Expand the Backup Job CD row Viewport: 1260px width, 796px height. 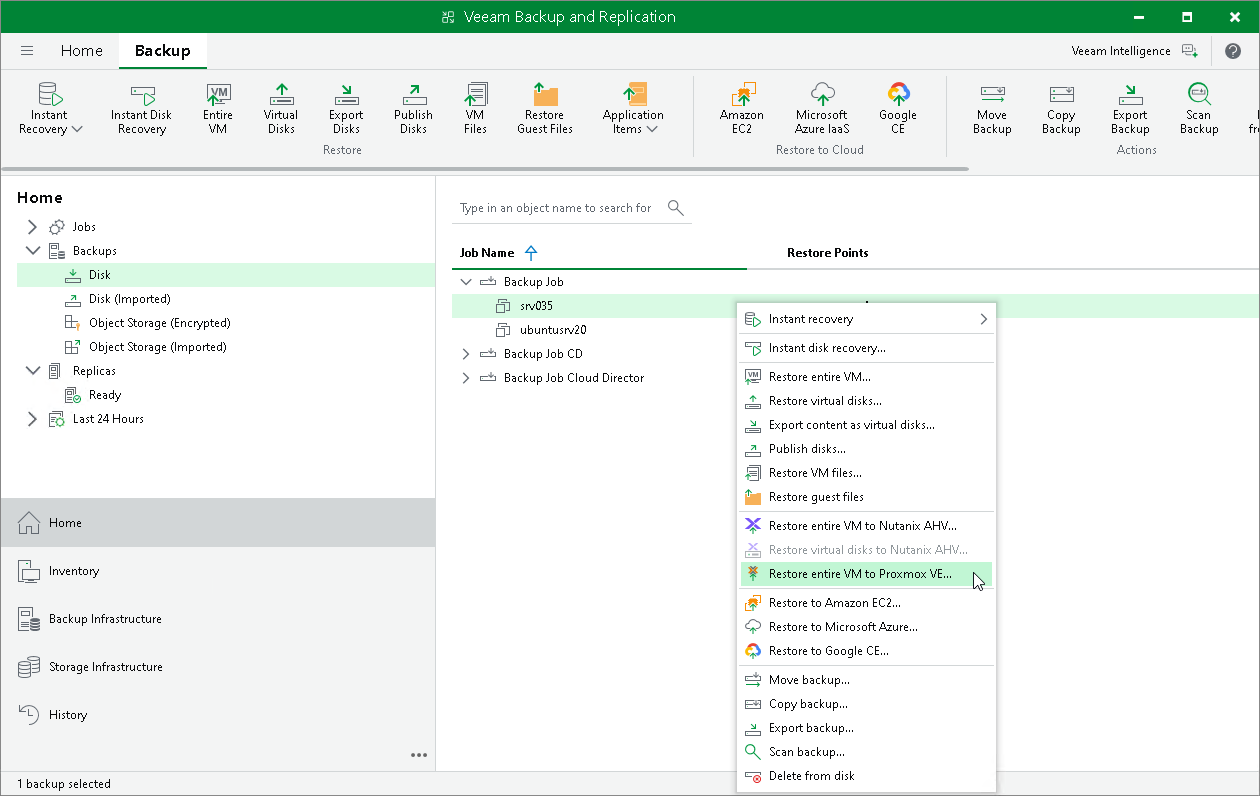point(465,354)
